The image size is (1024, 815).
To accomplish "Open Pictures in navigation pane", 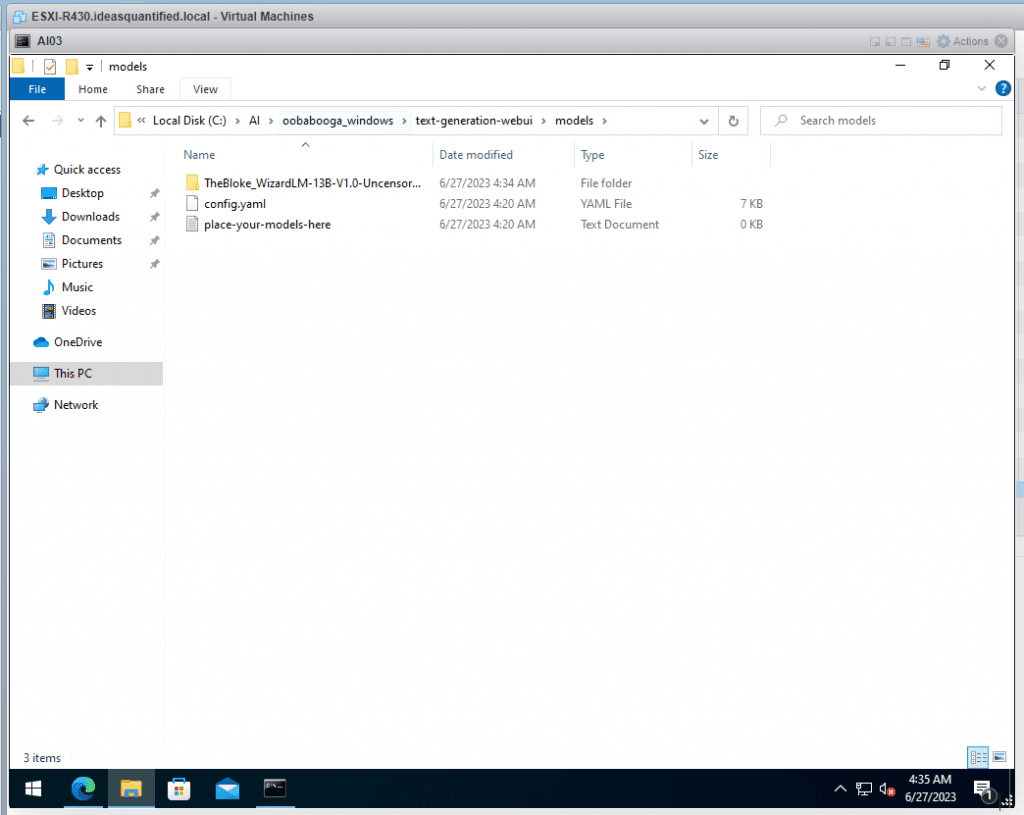I will coord(82,264).
